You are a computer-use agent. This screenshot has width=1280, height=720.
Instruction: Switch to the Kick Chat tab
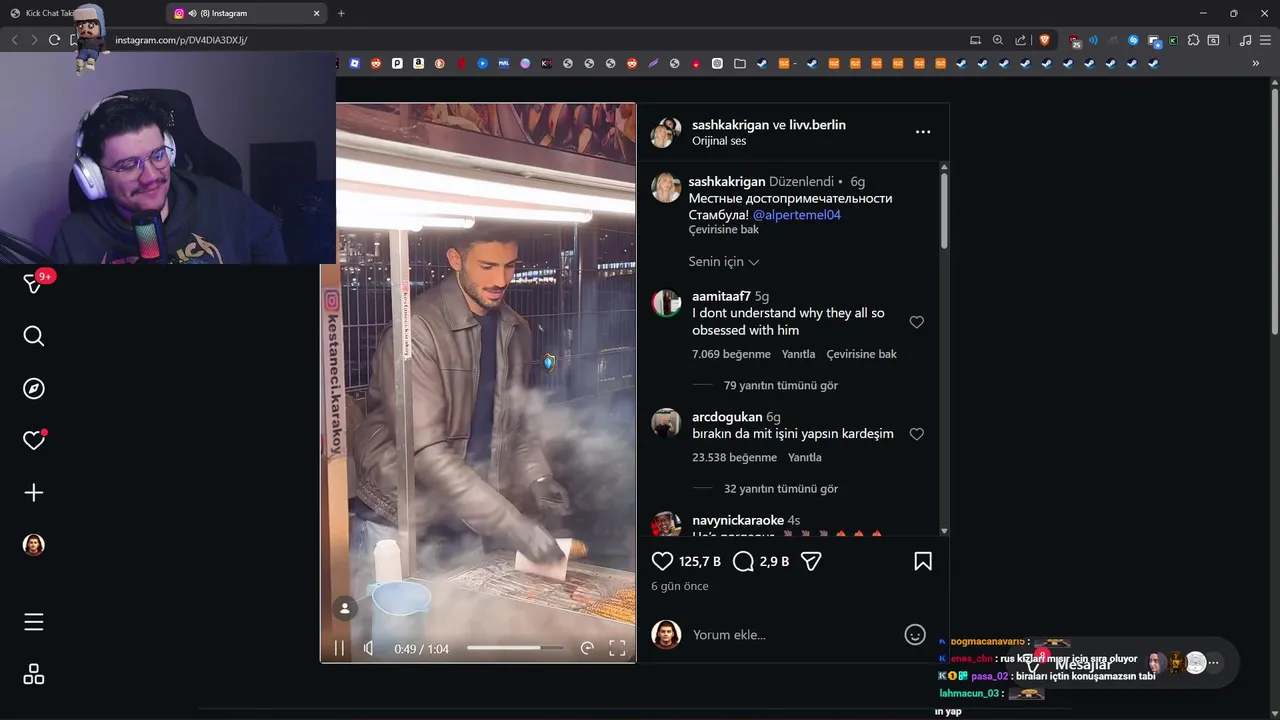pyautogui.click(x=48, y=13)
